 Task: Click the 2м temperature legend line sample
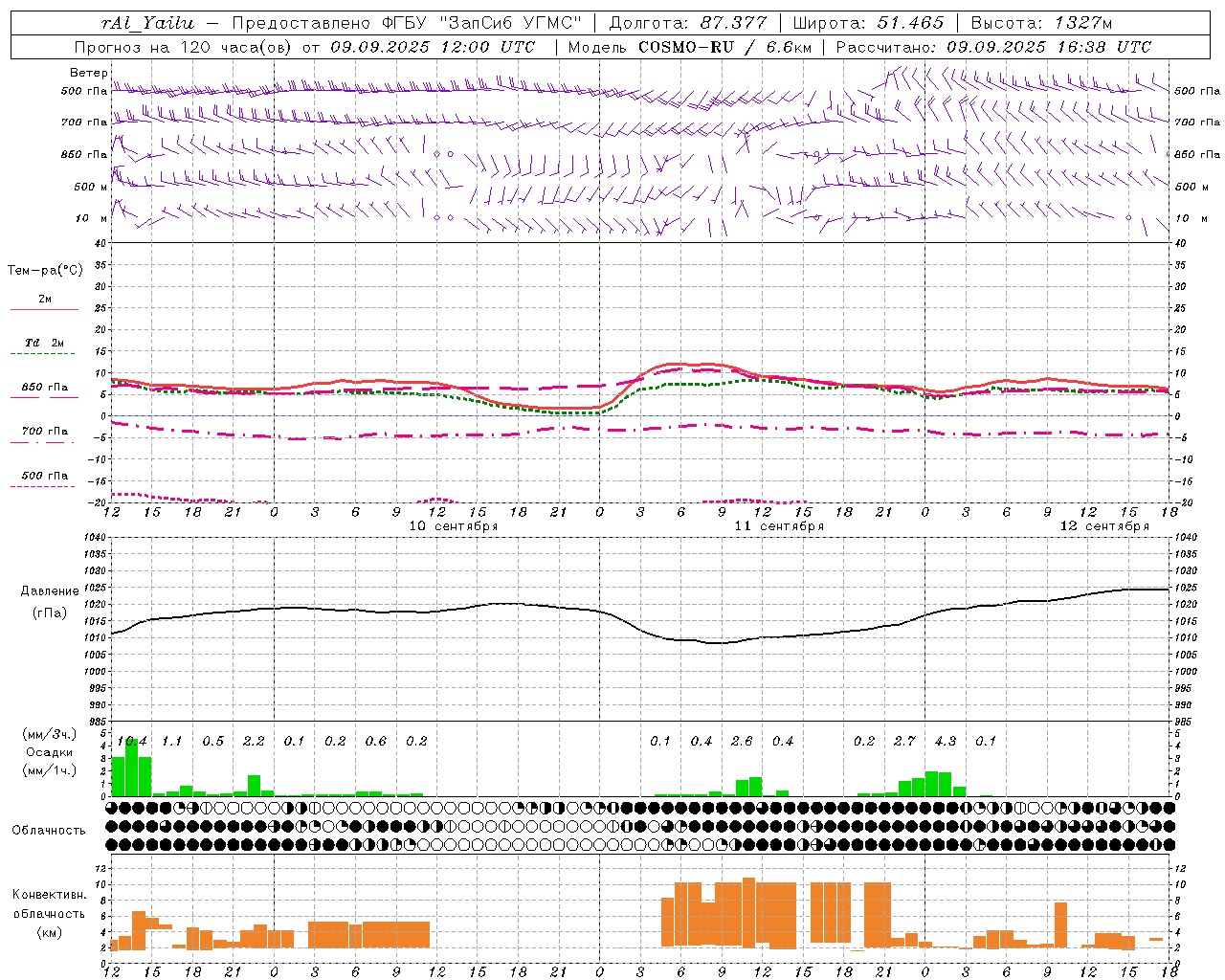click(x=44, y=309)
